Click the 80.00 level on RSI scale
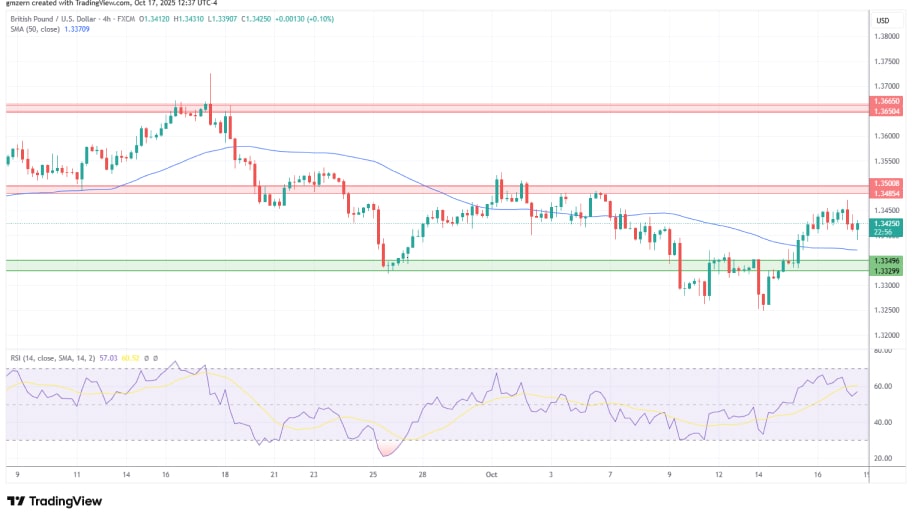912x513 pixels. pos(883,351)
